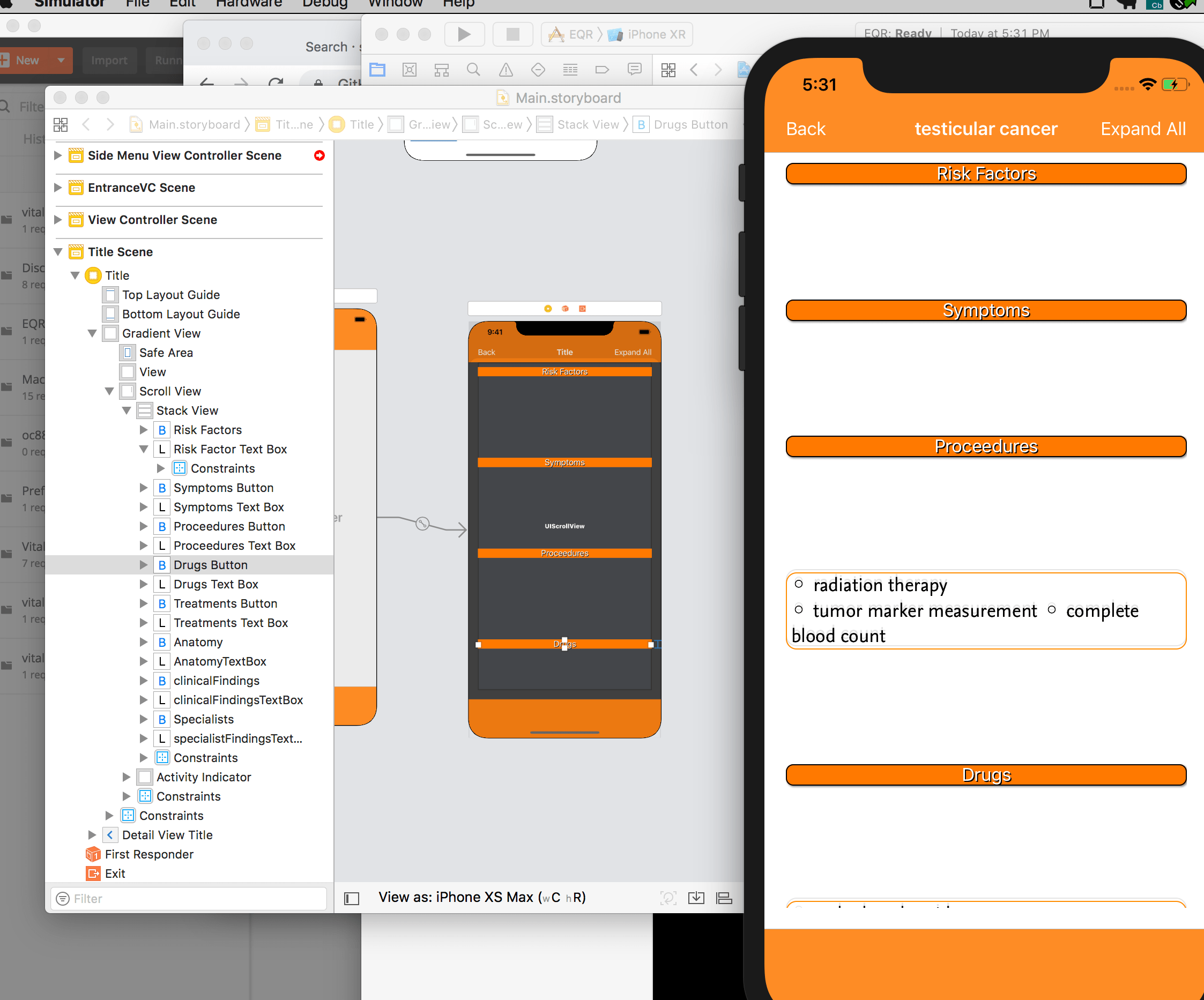
Task: Open the Project navigator folder icon
Action: point(377,70)
